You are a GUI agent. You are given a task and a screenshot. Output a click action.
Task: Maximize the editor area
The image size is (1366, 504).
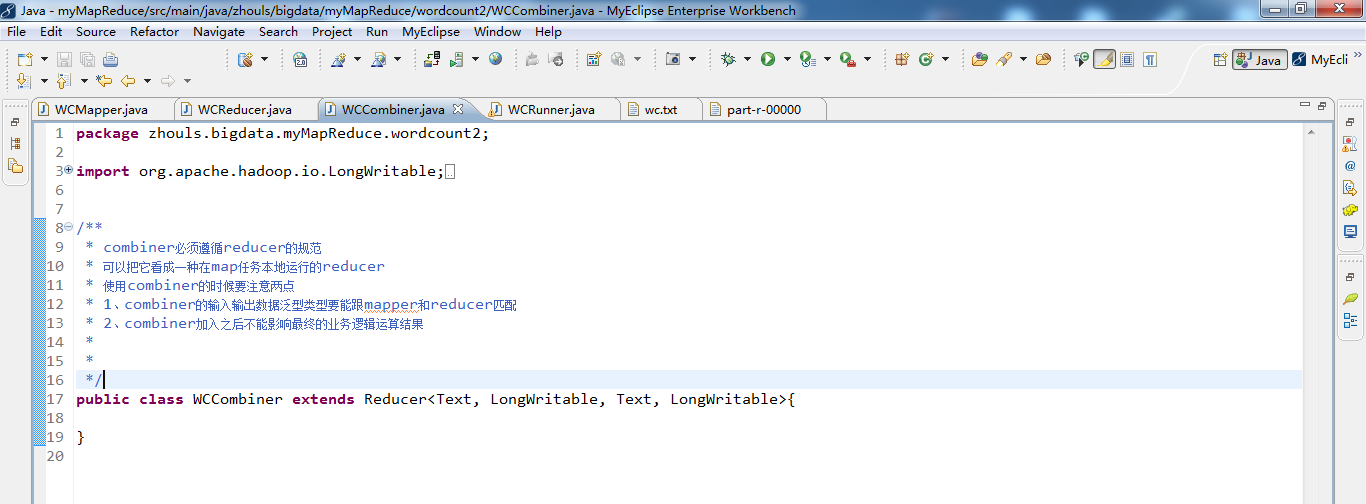1321,104
